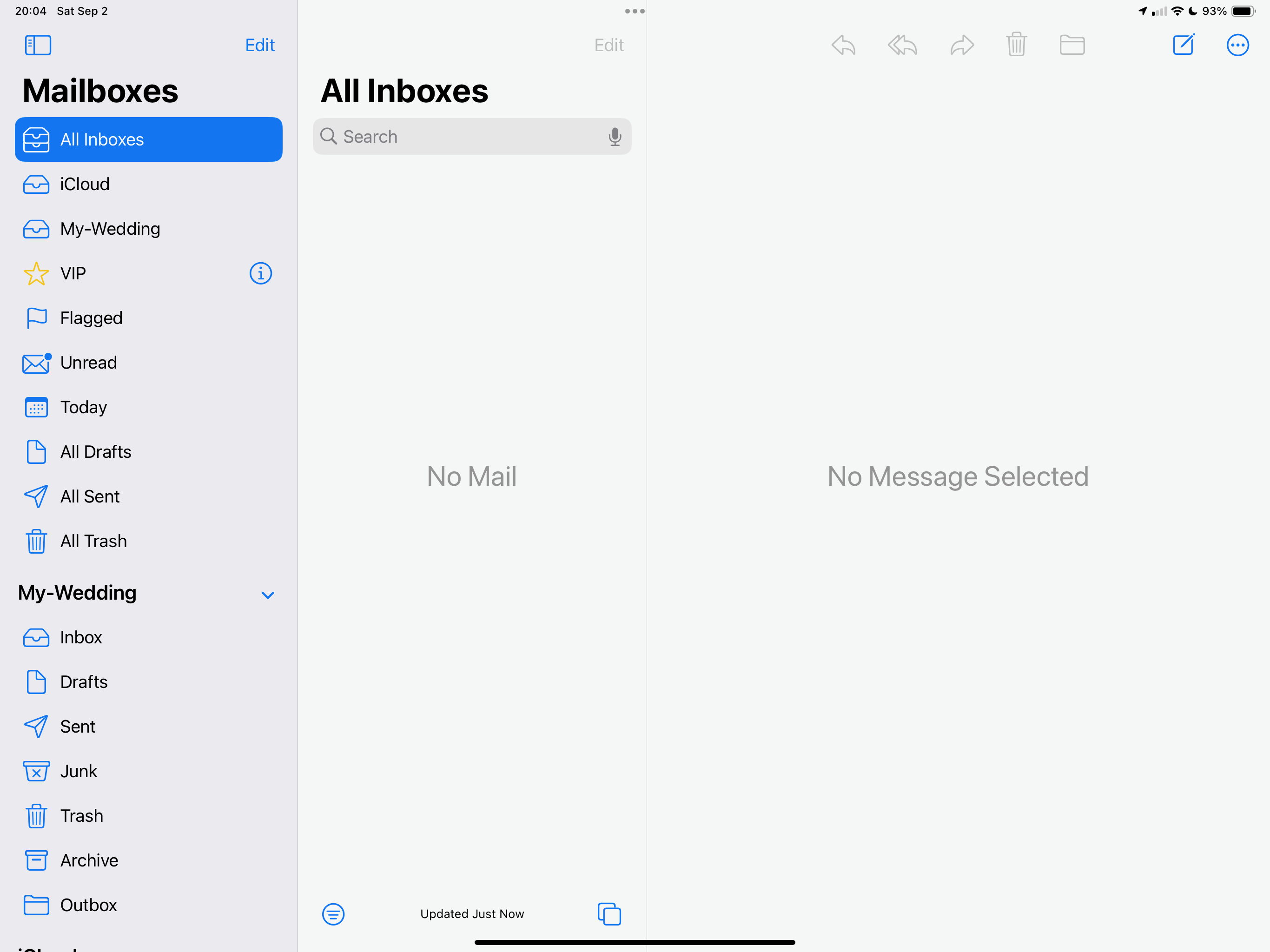
Task: Start dictation with the search microphone
Action: tap(615, 137)
